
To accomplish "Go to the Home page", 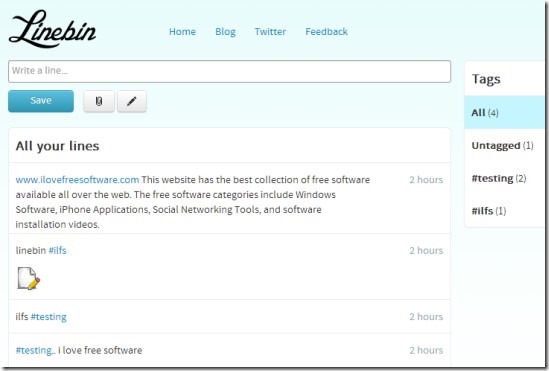I will point(182,32).
